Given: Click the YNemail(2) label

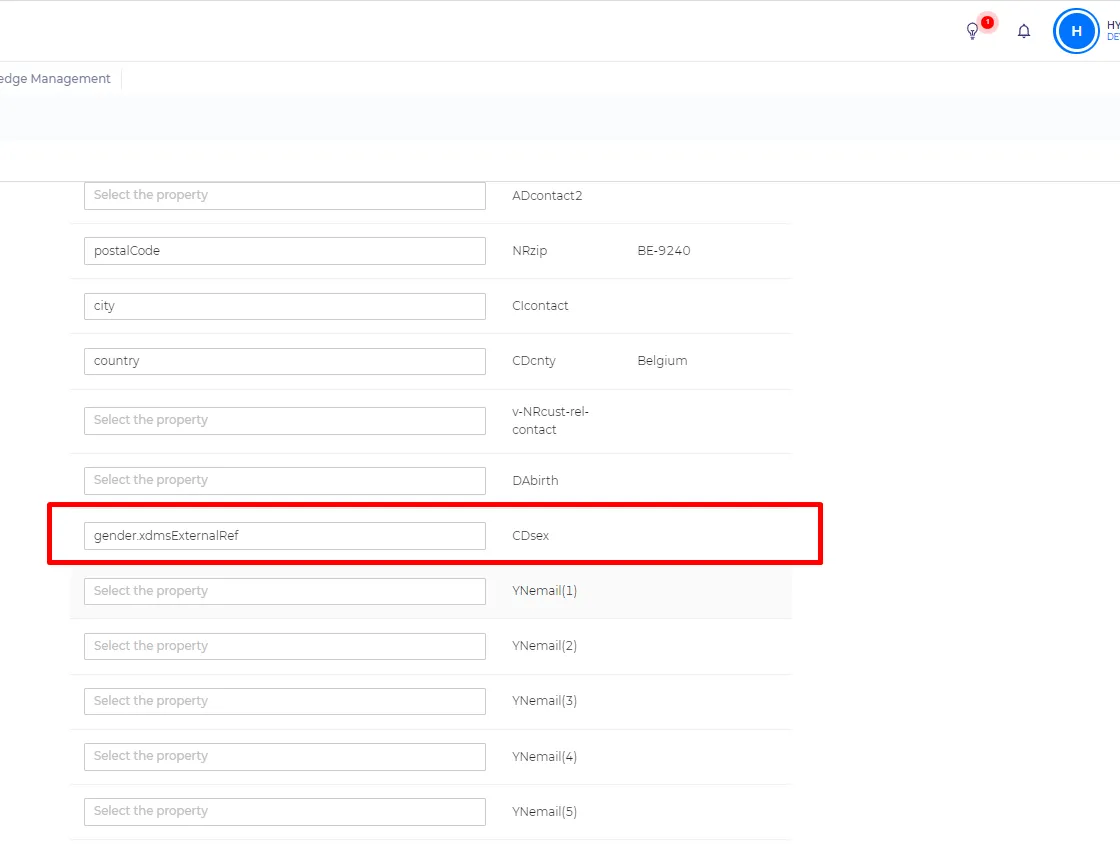Looking at the screenshot, I should click(x=544, y=646).
